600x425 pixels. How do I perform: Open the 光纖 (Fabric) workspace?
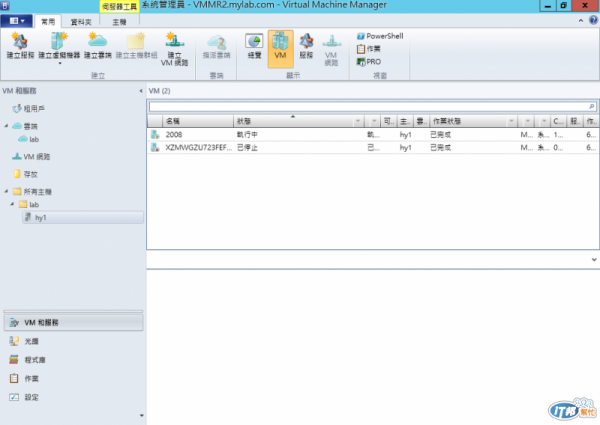pyautogui.click(x=73, y=341)
